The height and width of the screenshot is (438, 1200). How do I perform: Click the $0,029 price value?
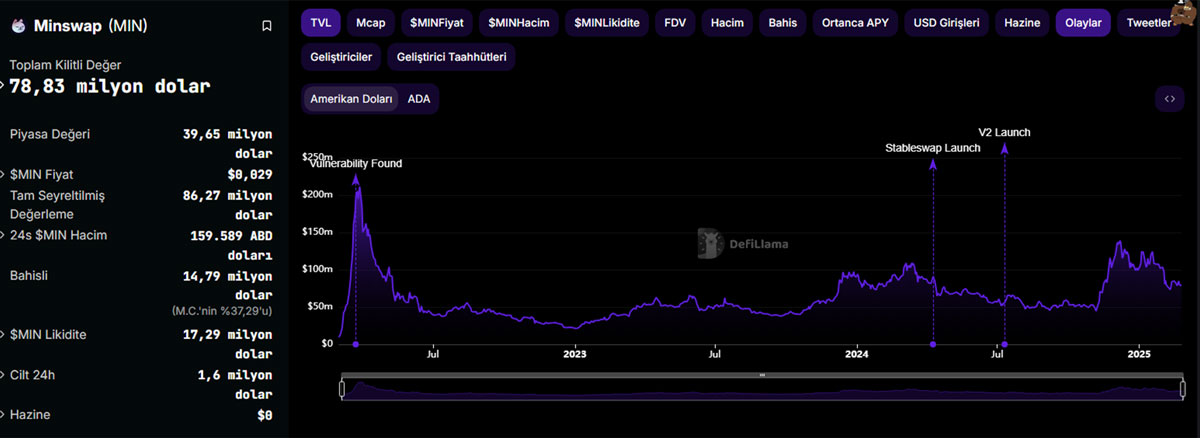[x=250, y=174]
